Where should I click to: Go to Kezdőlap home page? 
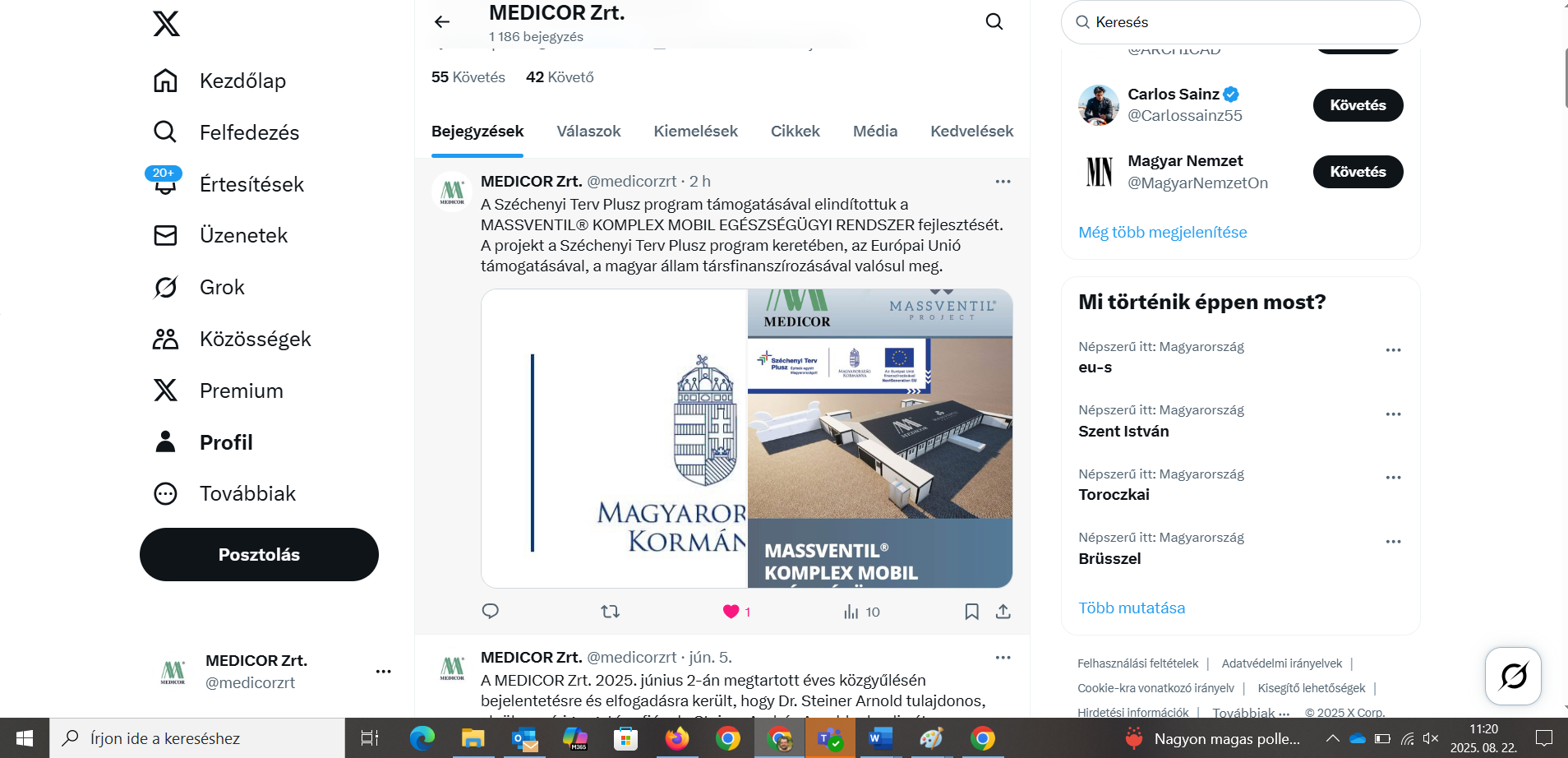219,81
